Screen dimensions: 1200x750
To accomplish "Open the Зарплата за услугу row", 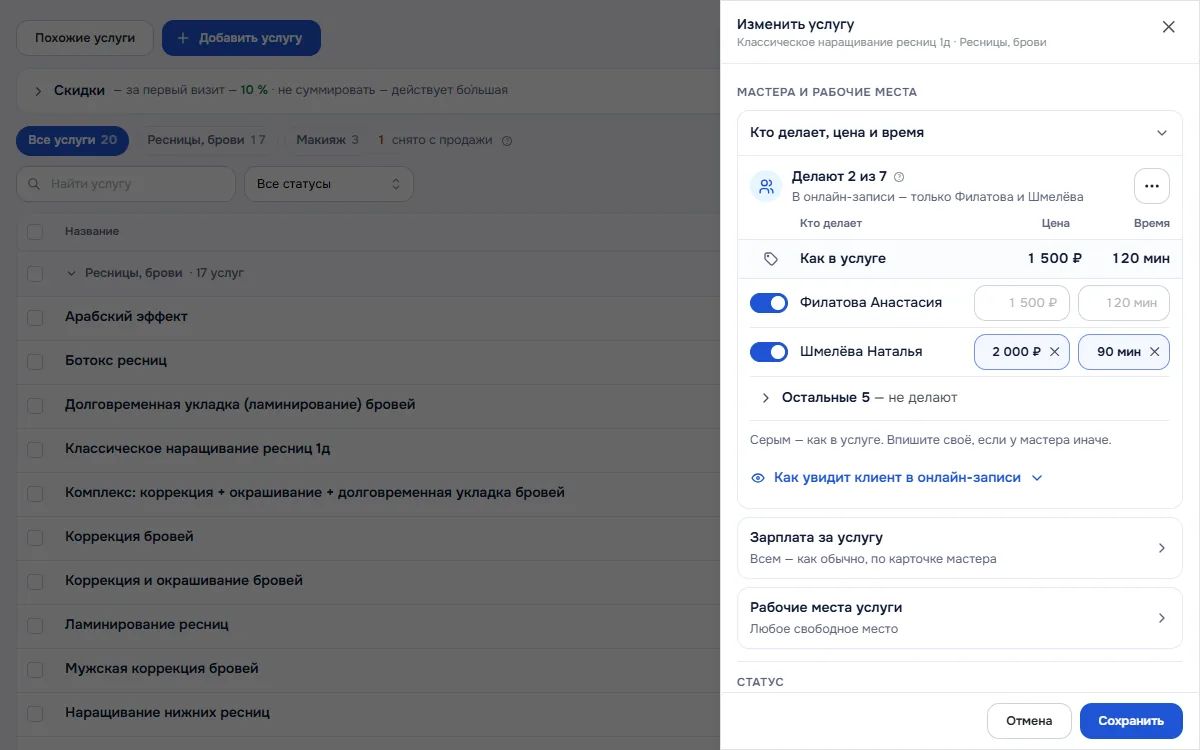I will [x=960, y=548].
